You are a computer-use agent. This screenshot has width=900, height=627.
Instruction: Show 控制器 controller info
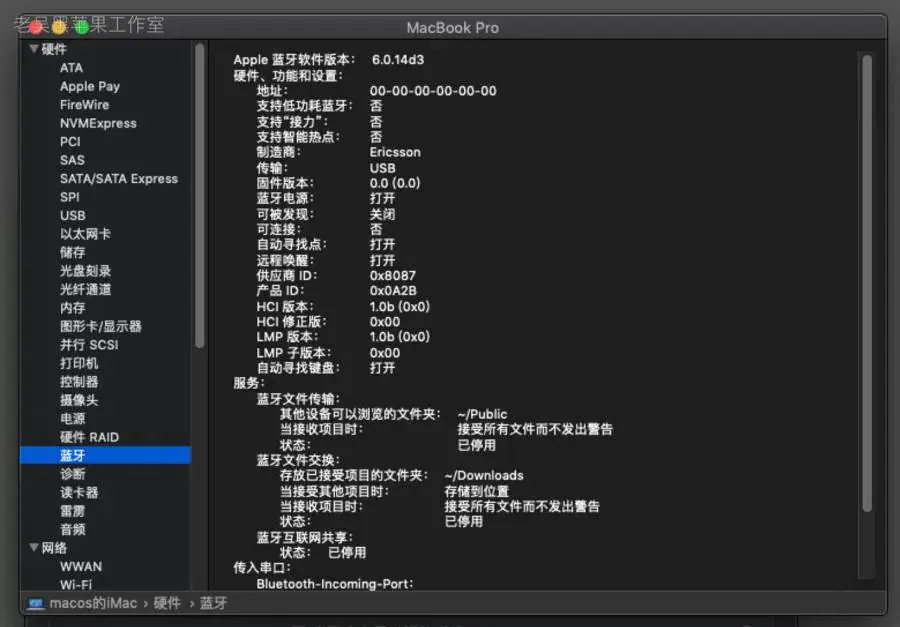click(x=79, y=381)
